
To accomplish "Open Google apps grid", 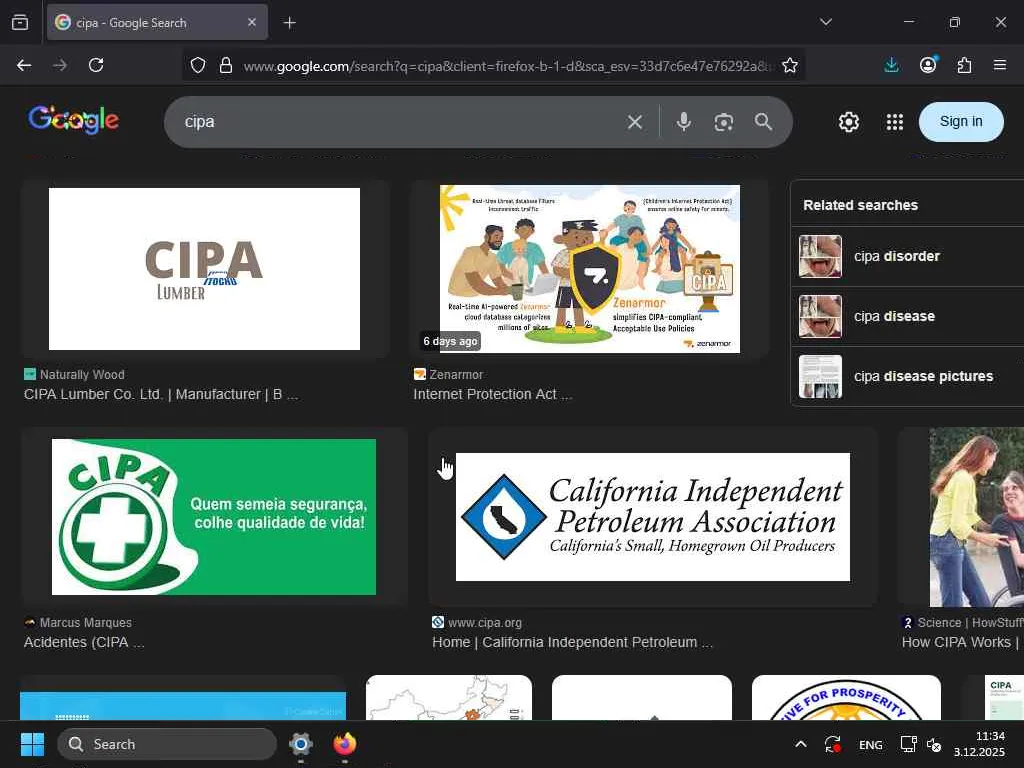I will (x=895, y=122).
